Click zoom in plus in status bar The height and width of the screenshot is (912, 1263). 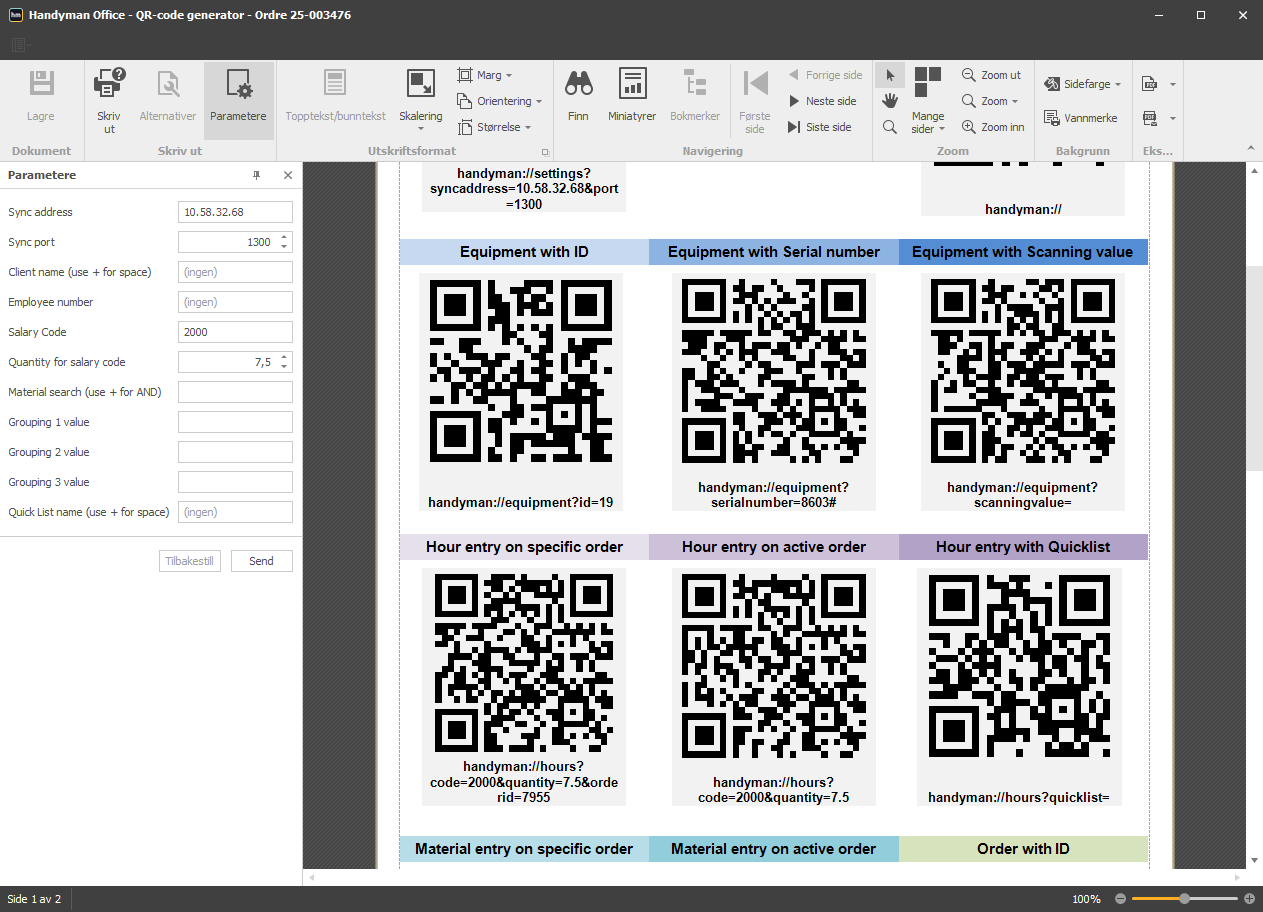pos(1249,899)
